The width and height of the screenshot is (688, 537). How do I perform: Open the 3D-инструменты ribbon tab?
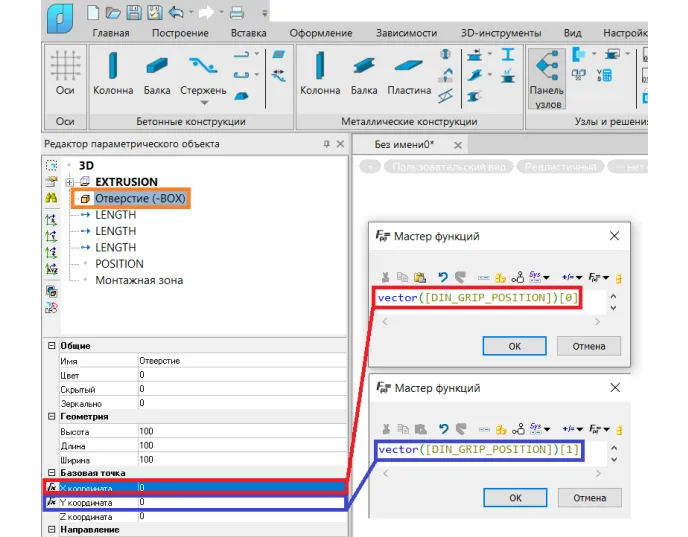[501, 33]
